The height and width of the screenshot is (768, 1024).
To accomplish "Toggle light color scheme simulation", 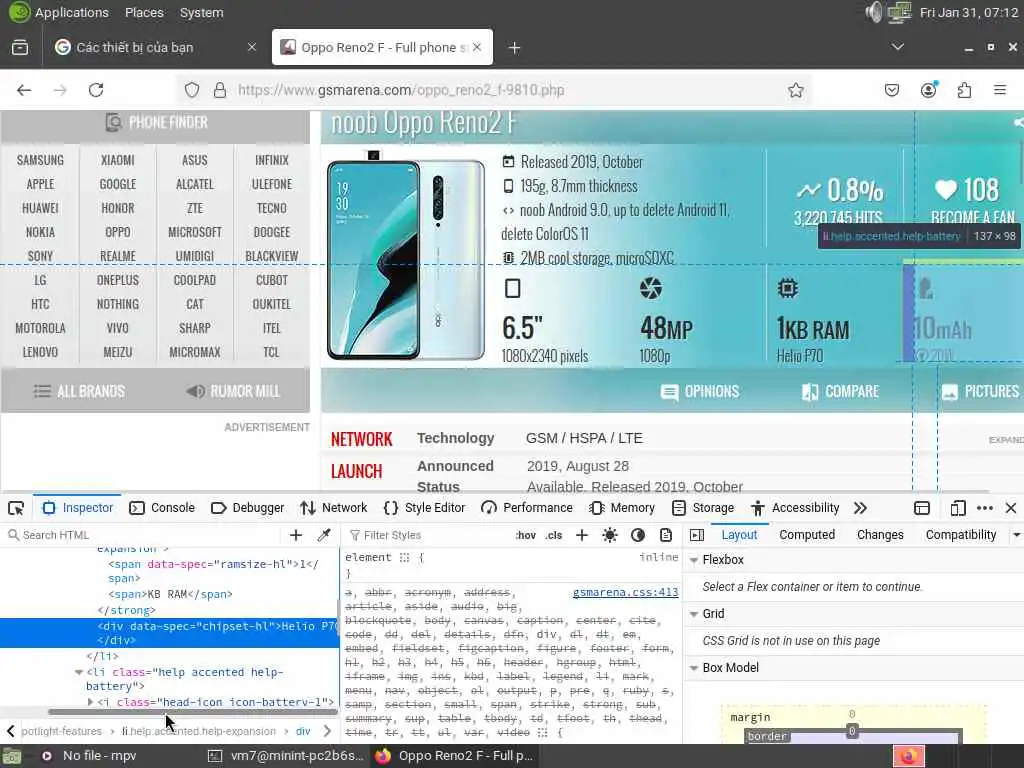I will [610, 535].
